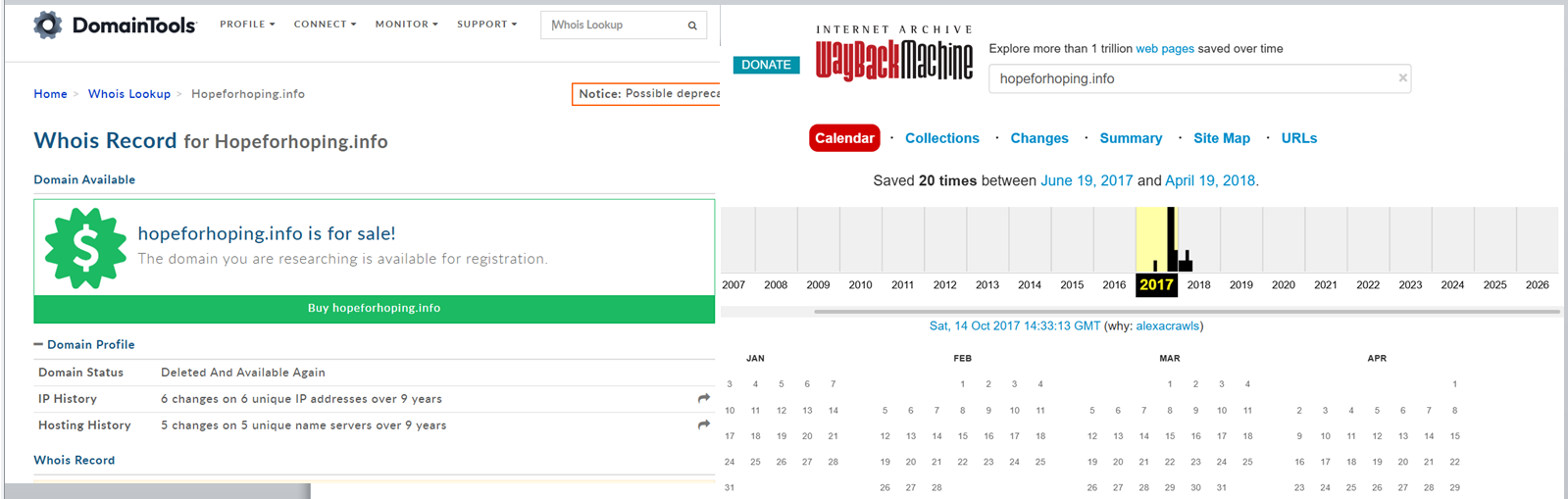The width and height of the screenshot is (1568, 499).
Task: Click 'hopeforhoping.info is for sale!' heading
Action: tap(267, 233)
